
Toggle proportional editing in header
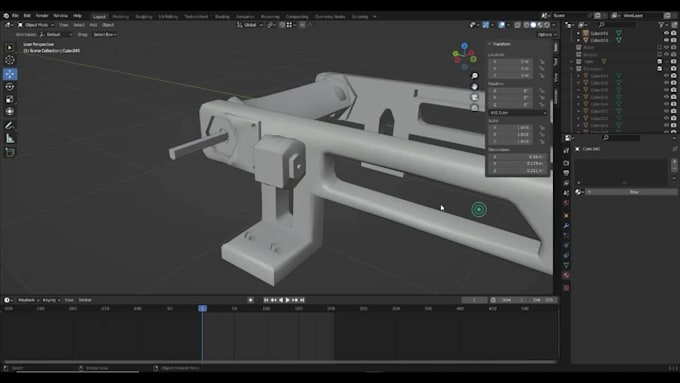tap(303, 25)
